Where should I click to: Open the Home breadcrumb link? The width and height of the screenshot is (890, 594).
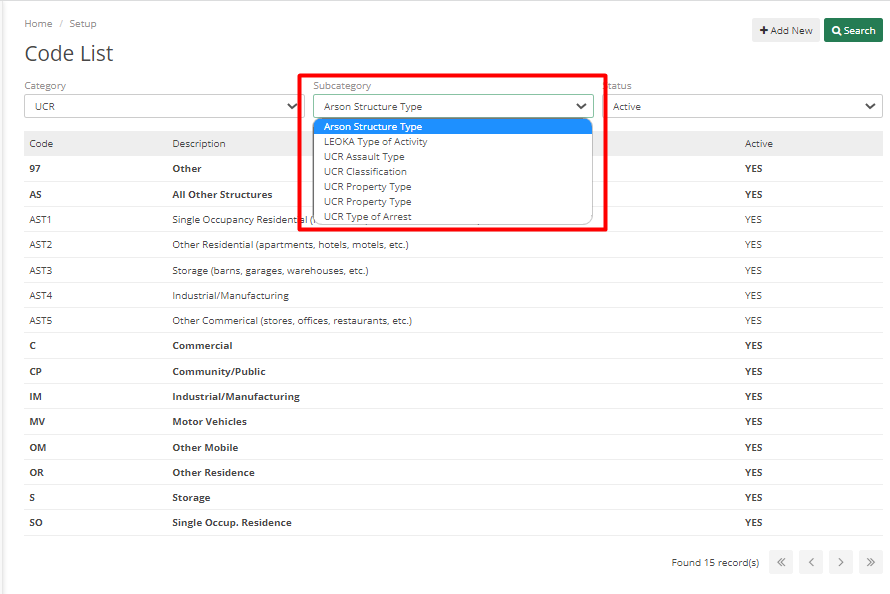[x=38, y=23]
